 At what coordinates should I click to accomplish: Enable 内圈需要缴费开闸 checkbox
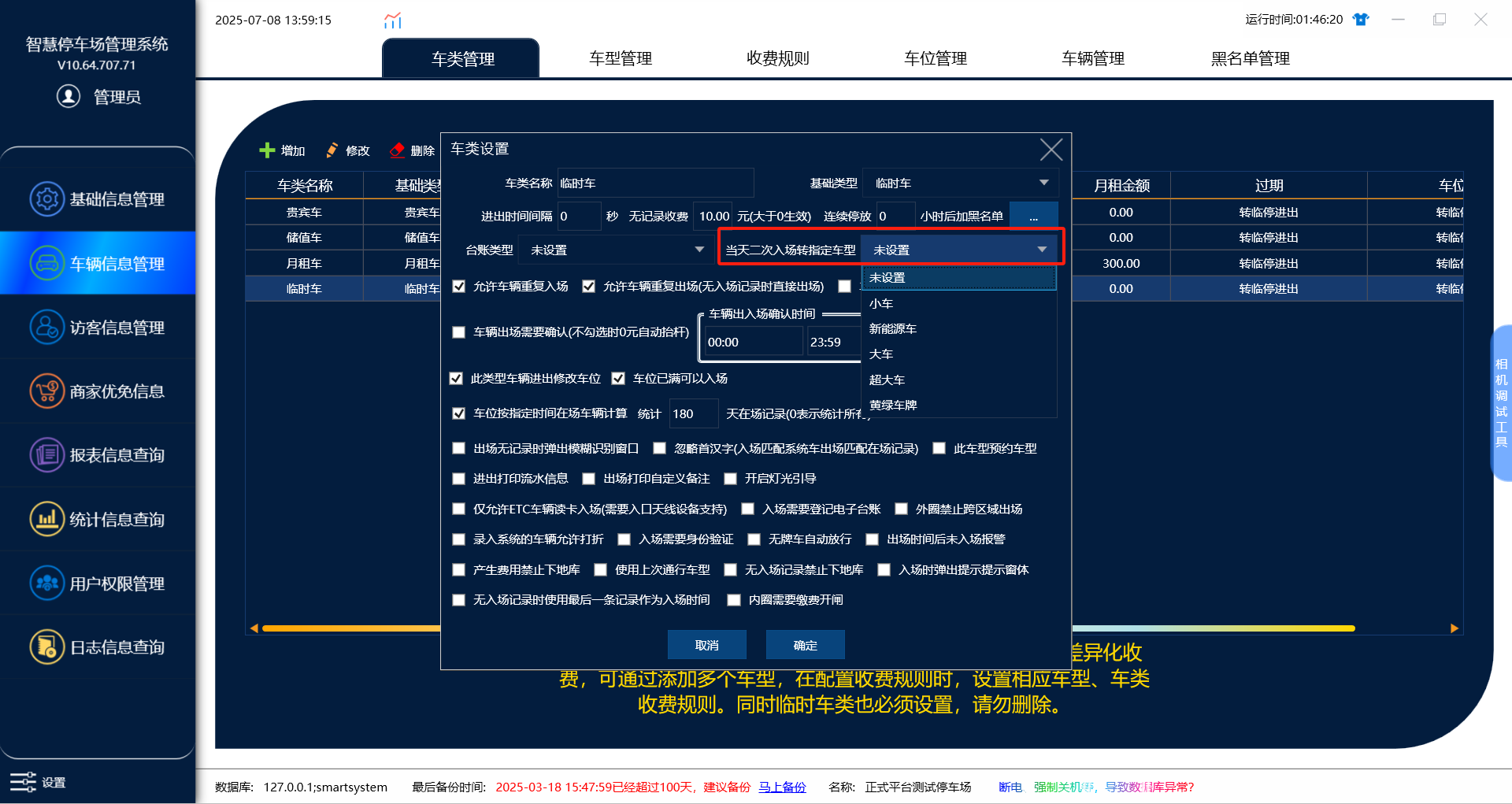[x=734, y=600]
